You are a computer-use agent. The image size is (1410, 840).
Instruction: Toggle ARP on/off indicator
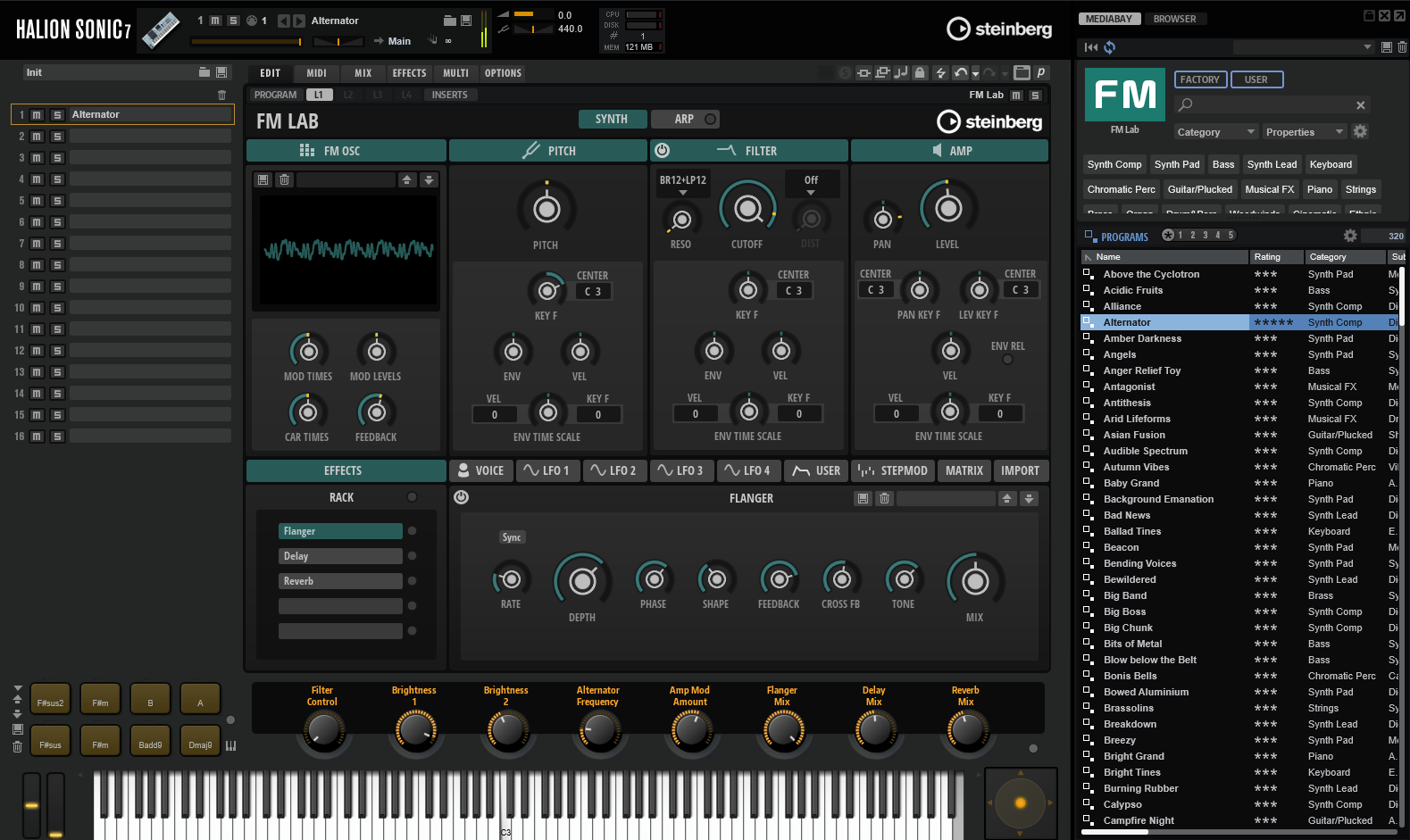click(x=711, y=119)
